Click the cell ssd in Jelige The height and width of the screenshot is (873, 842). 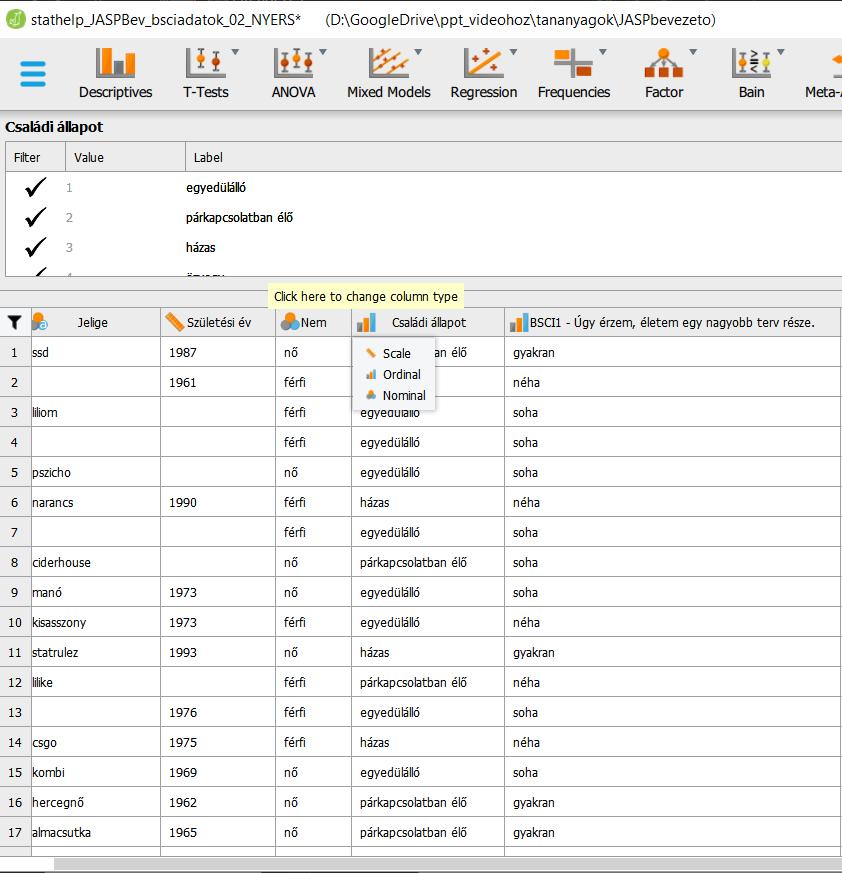click(x=96, y=352)
